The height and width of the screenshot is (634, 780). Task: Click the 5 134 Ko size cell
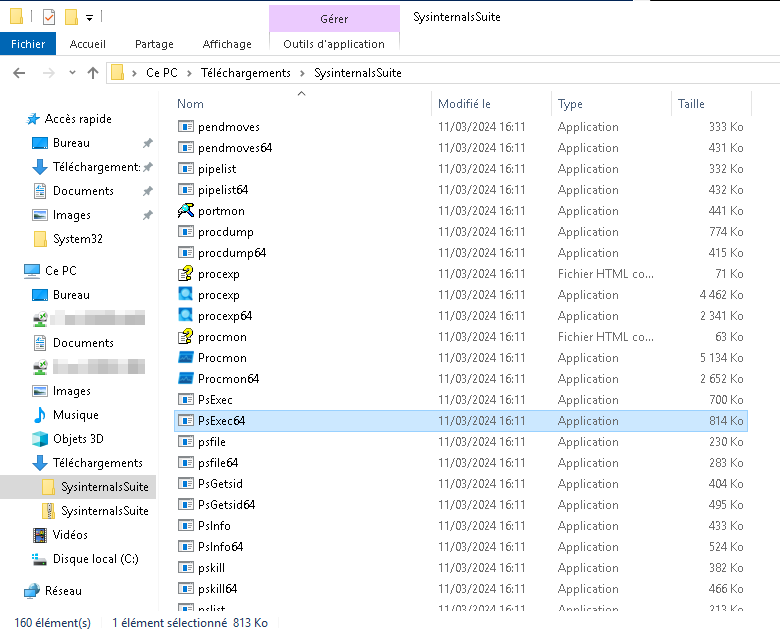[x=721, y=358]
